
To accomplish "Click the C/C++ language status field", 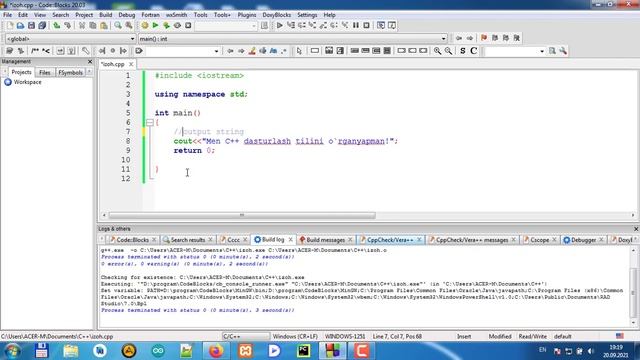I will pyautogui.click(x=246, y=336).
